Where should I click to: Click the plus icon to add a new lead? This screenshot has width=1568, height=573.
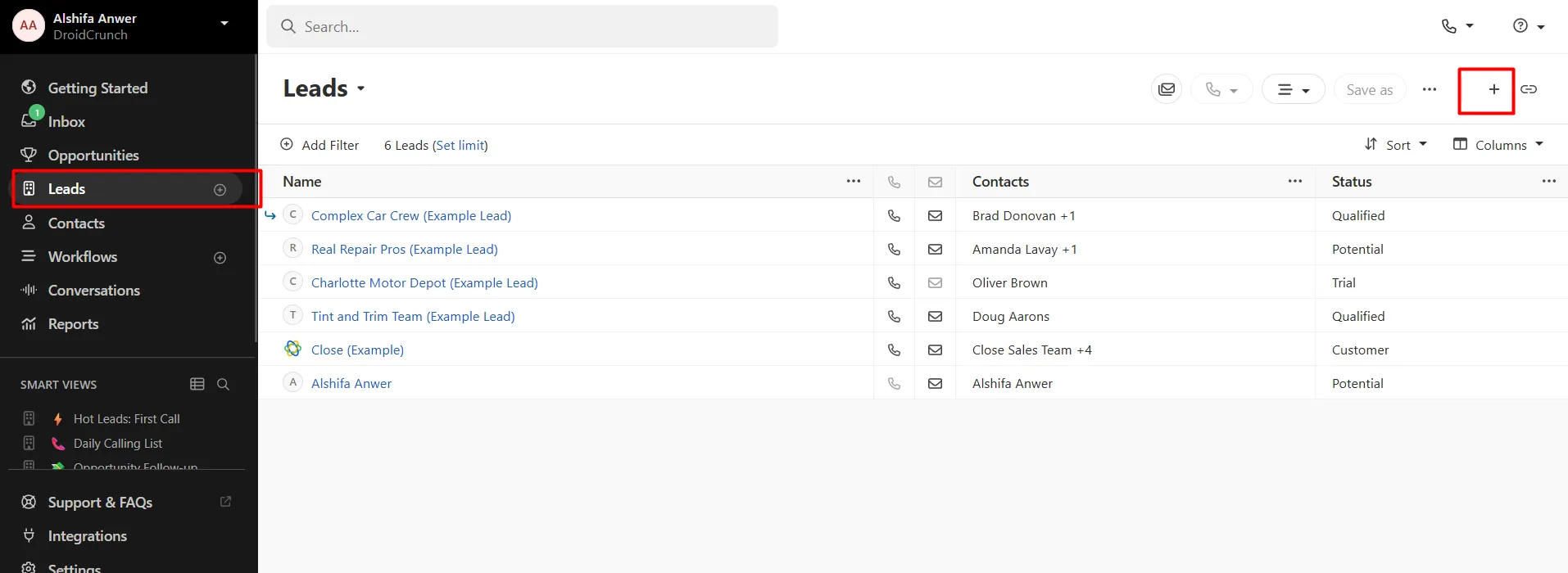click(x=1493, y=89)
